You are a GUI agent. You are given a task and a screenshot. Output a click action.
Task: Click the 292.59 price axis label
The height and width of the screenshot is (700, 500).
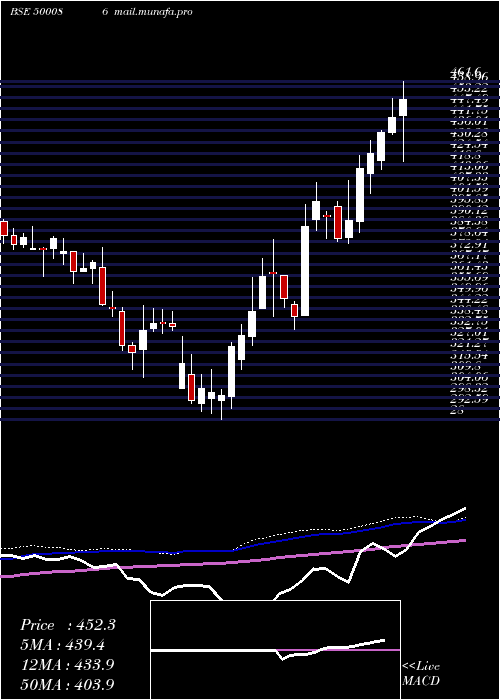469,400
